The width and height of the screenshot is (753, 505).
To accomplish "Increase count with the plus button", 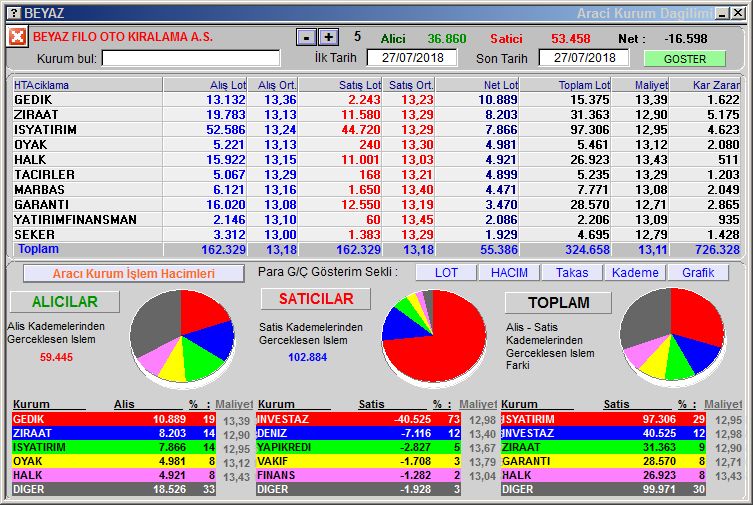I will point(329,37).
